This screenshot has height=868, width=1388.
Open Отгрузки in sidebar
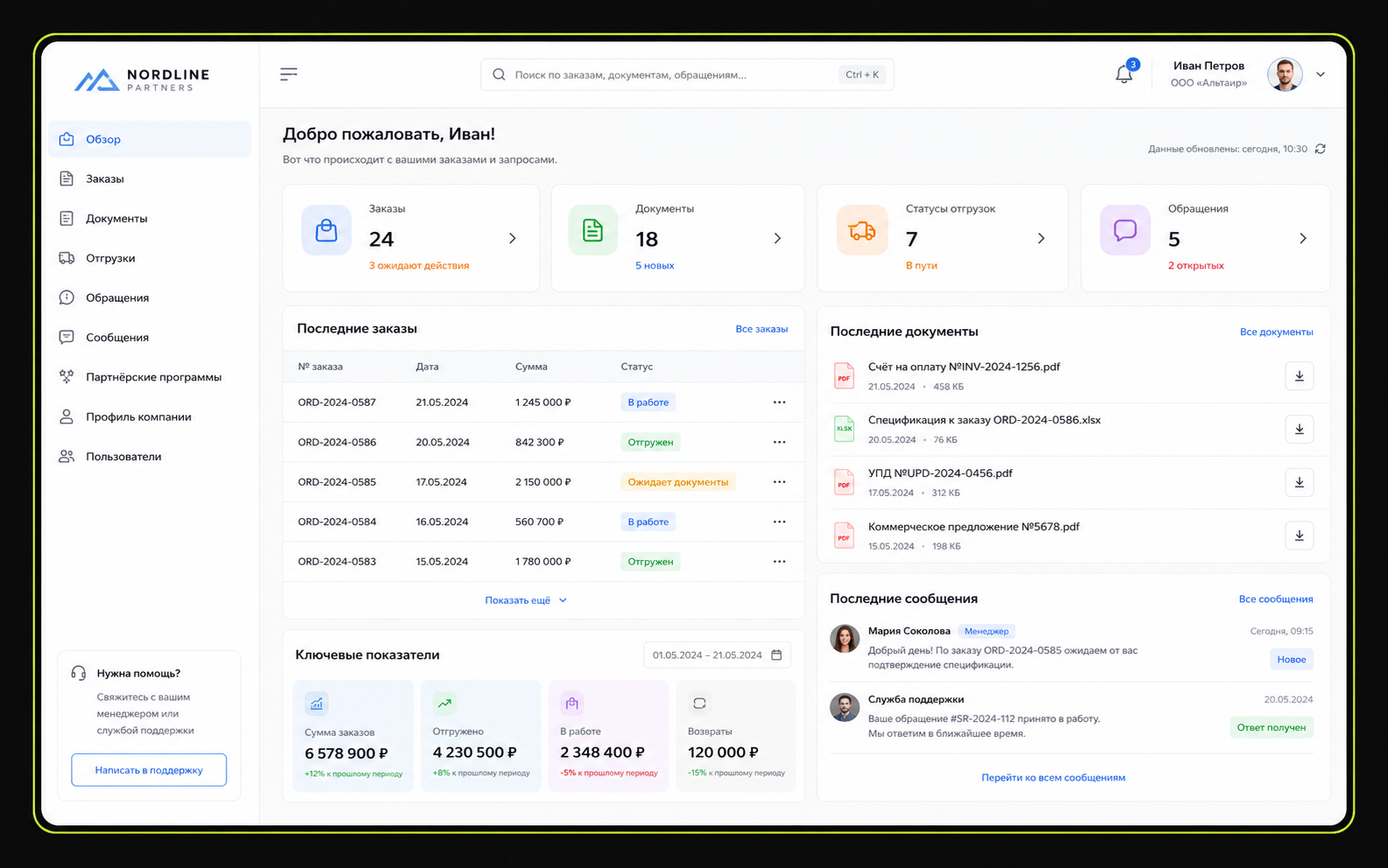click(151, 258)
